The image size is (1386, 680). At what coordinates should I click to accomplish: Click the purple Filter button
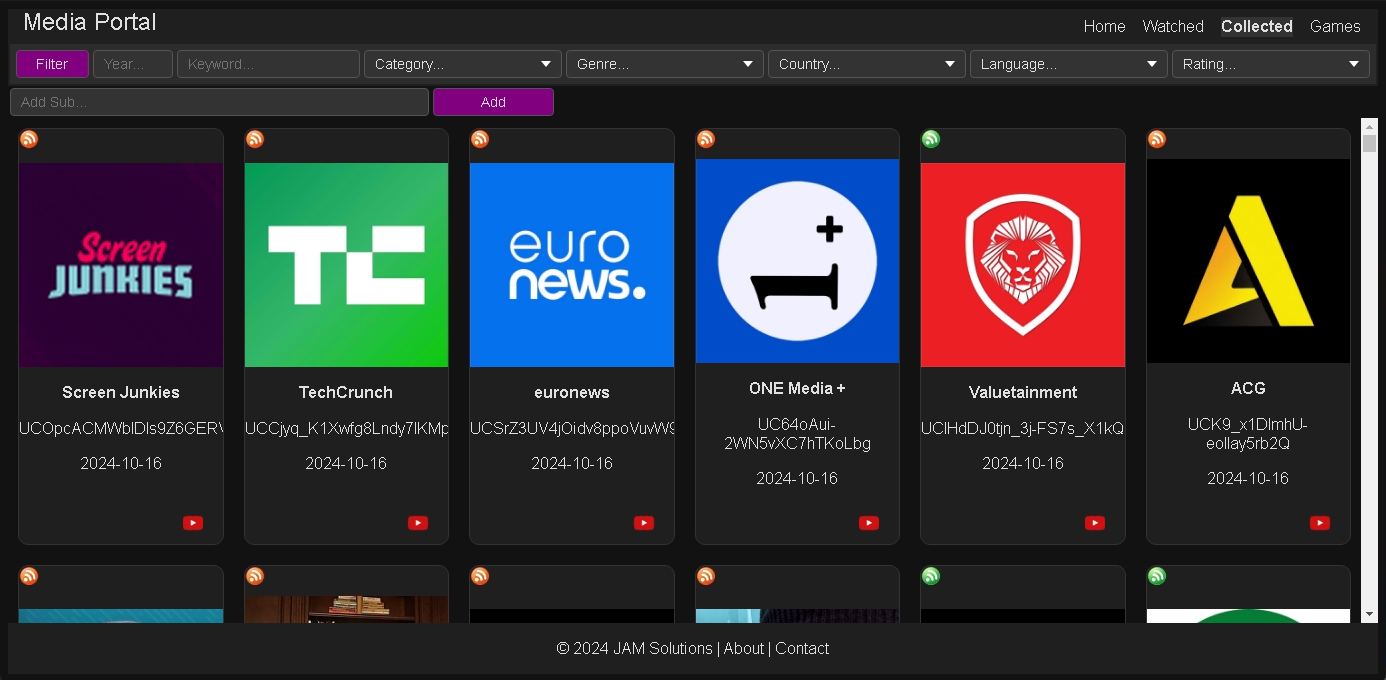point(52,64)
